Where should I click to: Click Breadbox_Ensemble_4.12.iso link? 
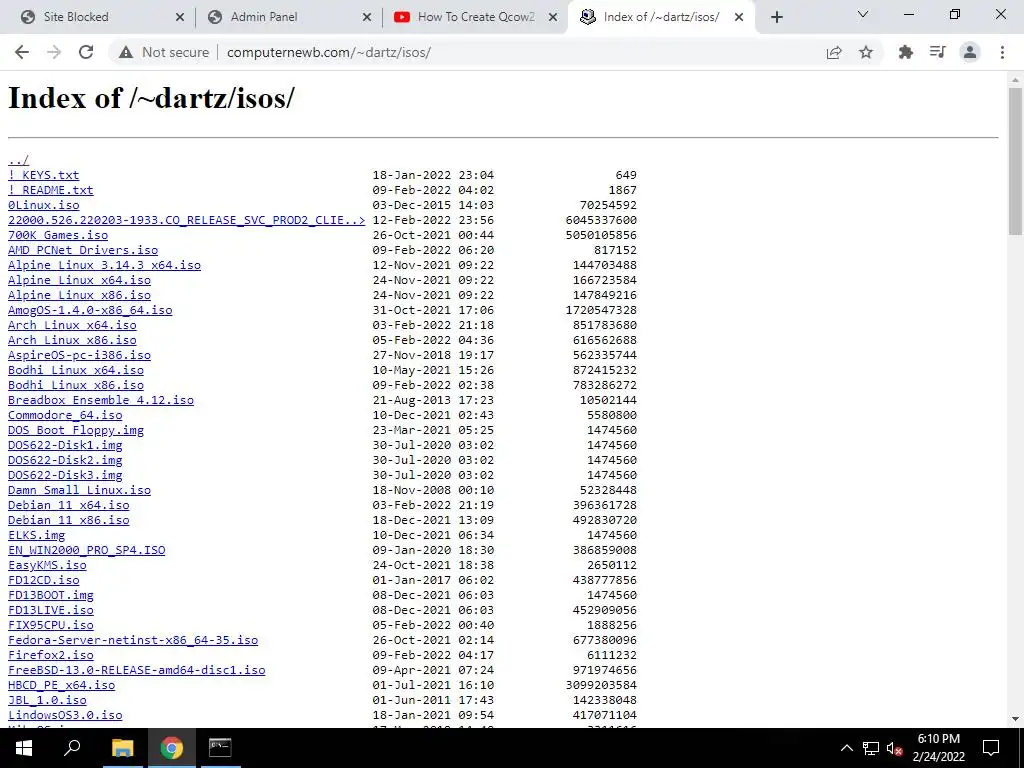pos(101,400)
